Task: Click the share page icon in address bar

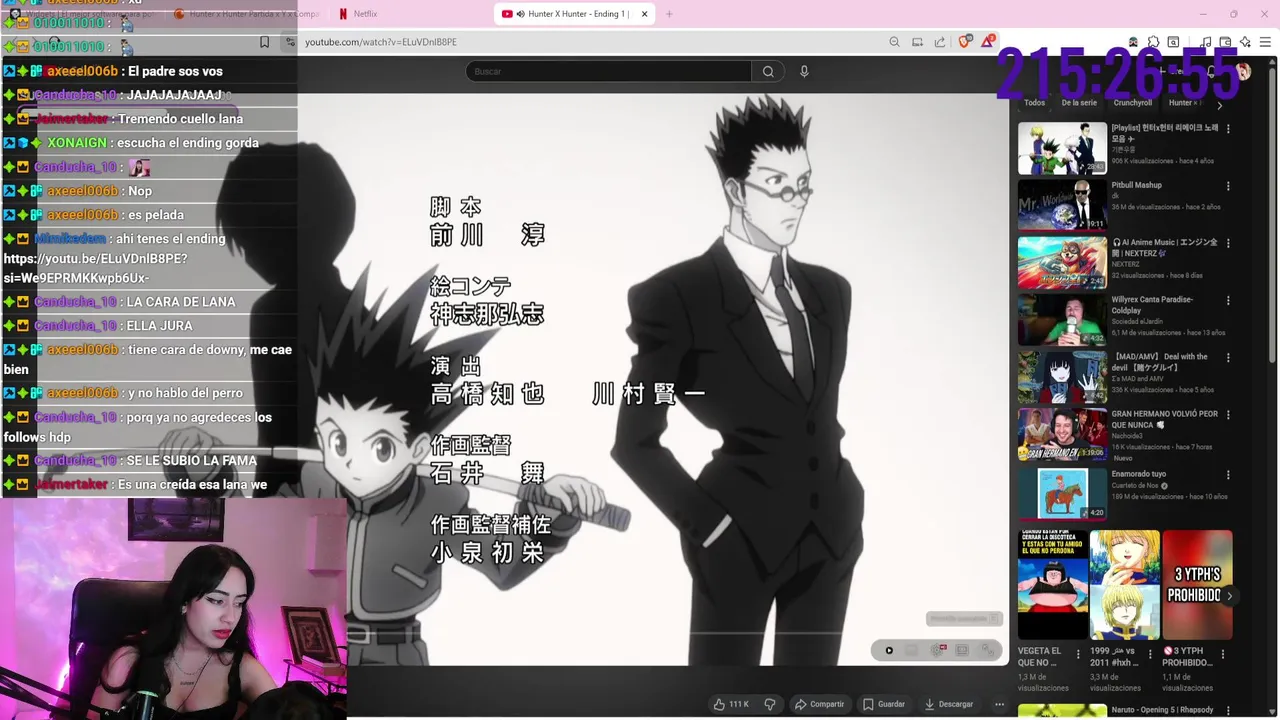Action: [x=940, y=42]
